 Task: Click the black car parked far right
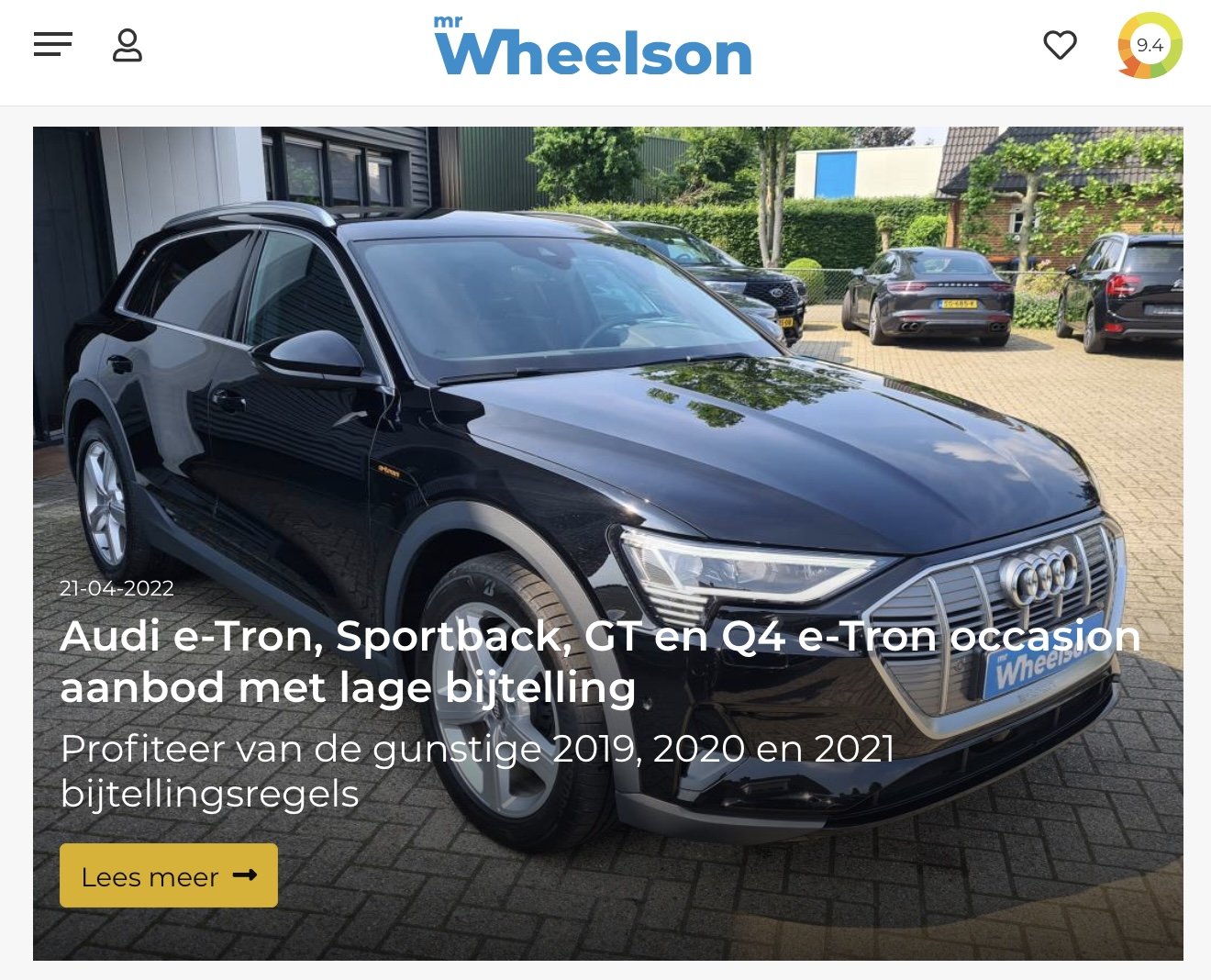tap(1121, 292)
